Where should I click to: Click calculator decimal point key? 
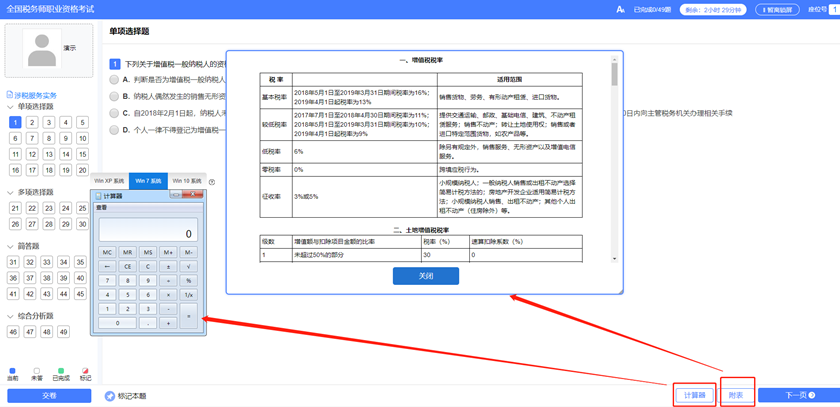(148, 323)
